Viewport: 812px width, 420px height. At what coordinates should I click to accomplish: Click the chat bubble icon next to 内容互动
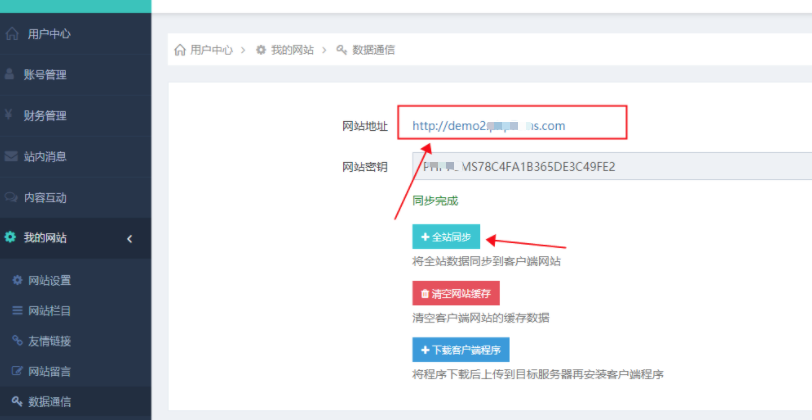11,197
